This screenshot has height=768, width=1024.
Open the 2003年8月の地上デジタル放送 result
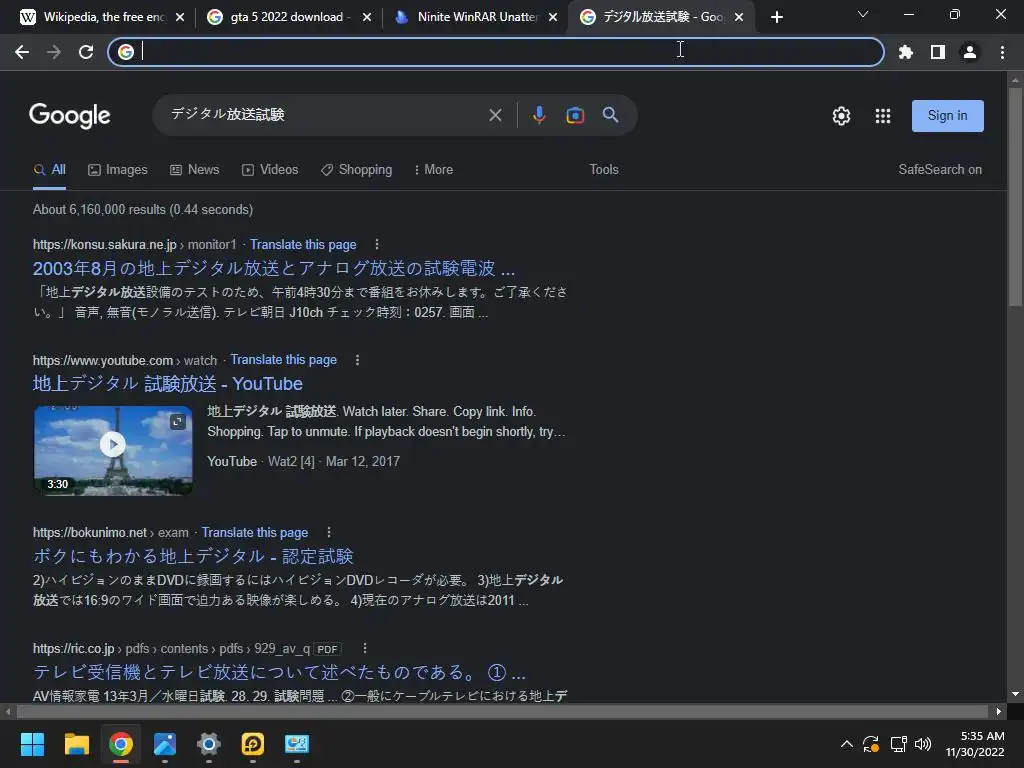click(274, 268)
